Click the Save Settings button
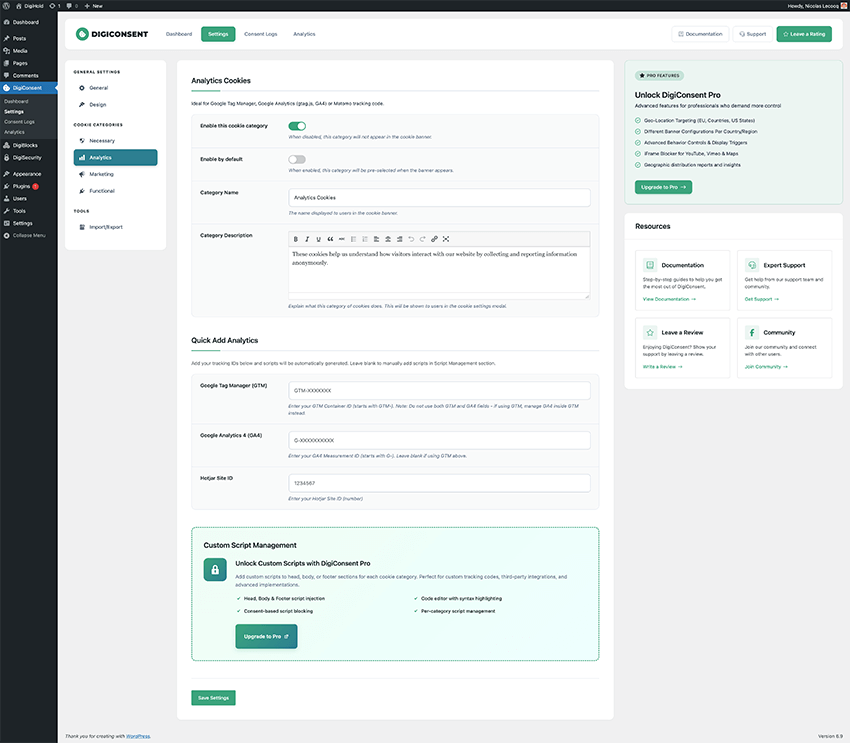The height and width of the screenshot is (743, 850). pyautogui.click(x=213, y=698)
